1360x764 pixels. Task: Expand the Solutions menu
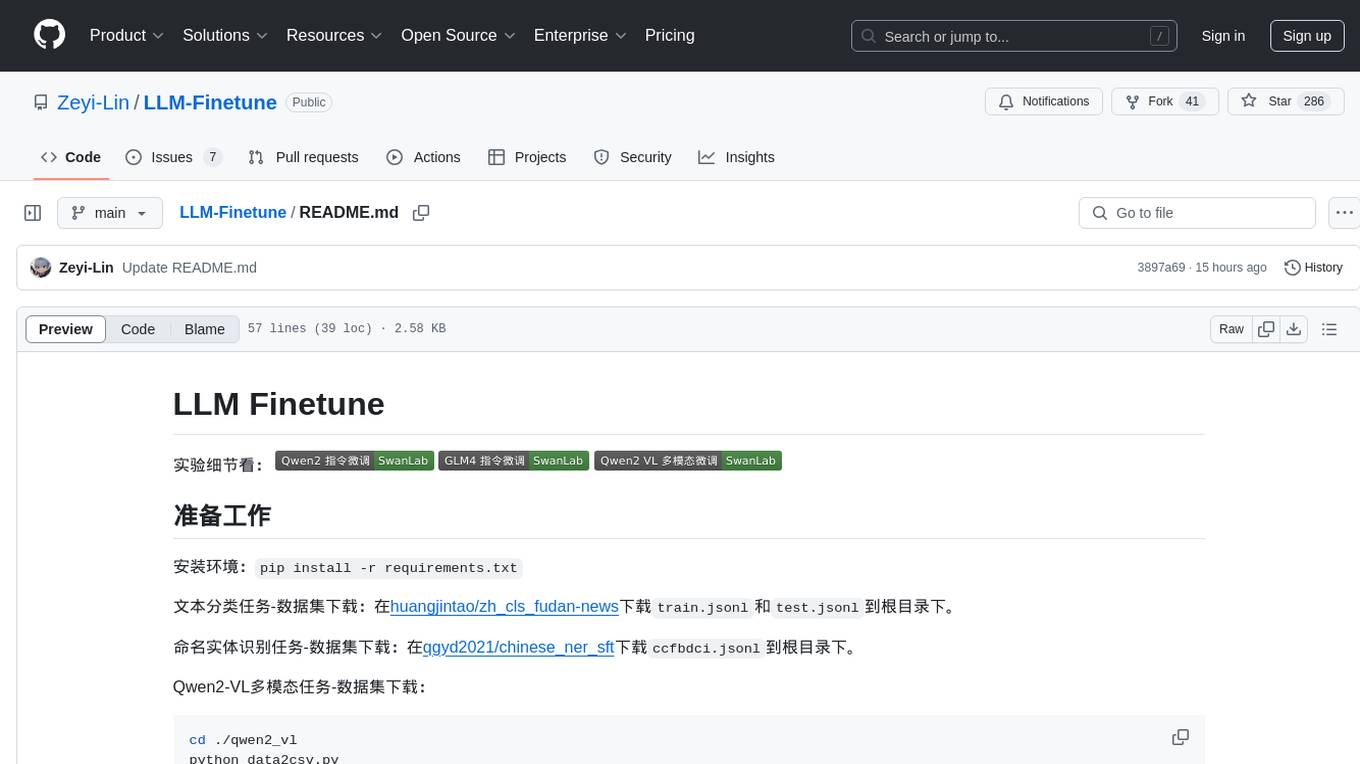[x=225, y=35]
